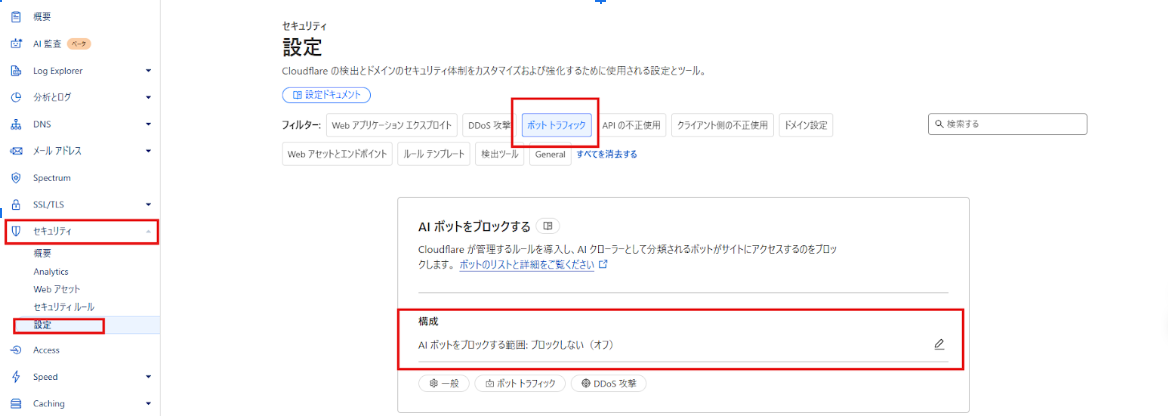The width and height of the screenshot is (1168, 416).
Task: Toggle the ボット トラフィック filter chip
Action: coord(557,125)
